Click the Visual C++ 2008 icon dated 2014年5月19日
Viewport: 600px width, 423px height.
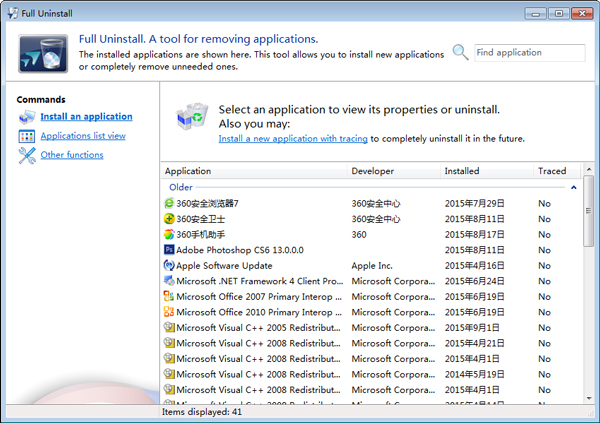pyautogui.click(x=169, y=374)
